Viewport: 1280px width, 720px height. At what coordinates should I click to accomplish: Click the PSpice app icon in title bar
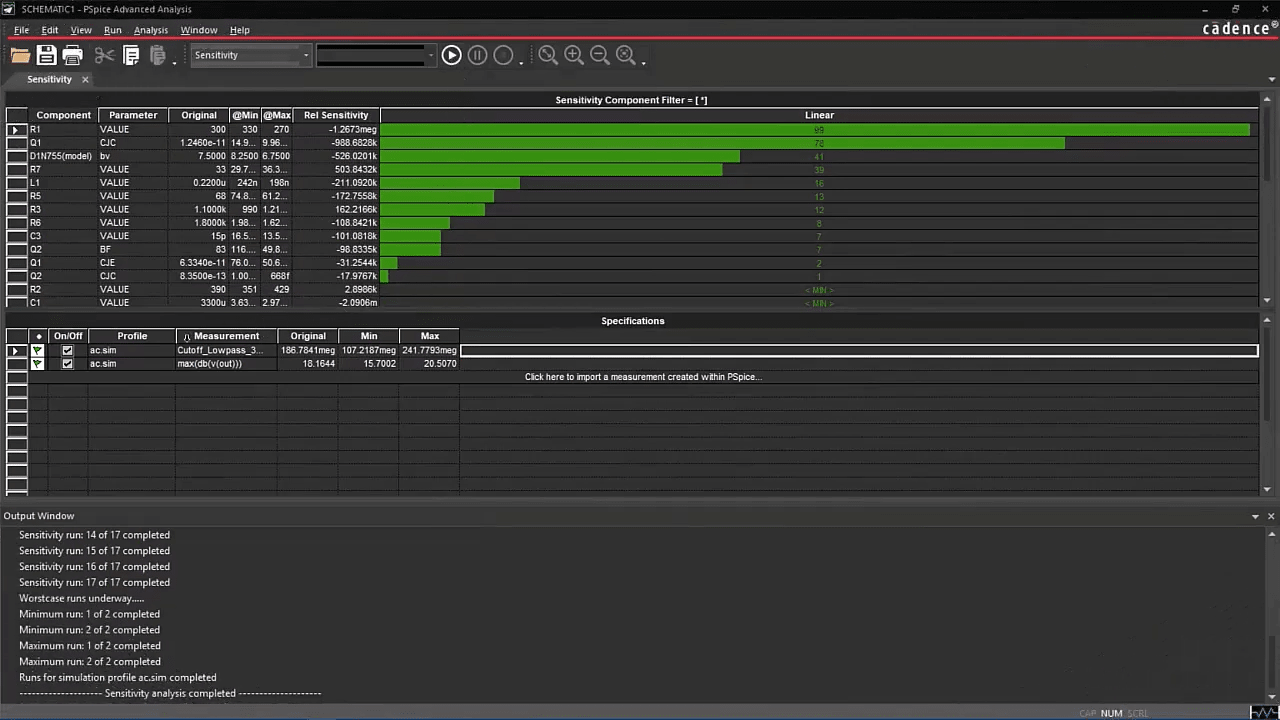9,9
